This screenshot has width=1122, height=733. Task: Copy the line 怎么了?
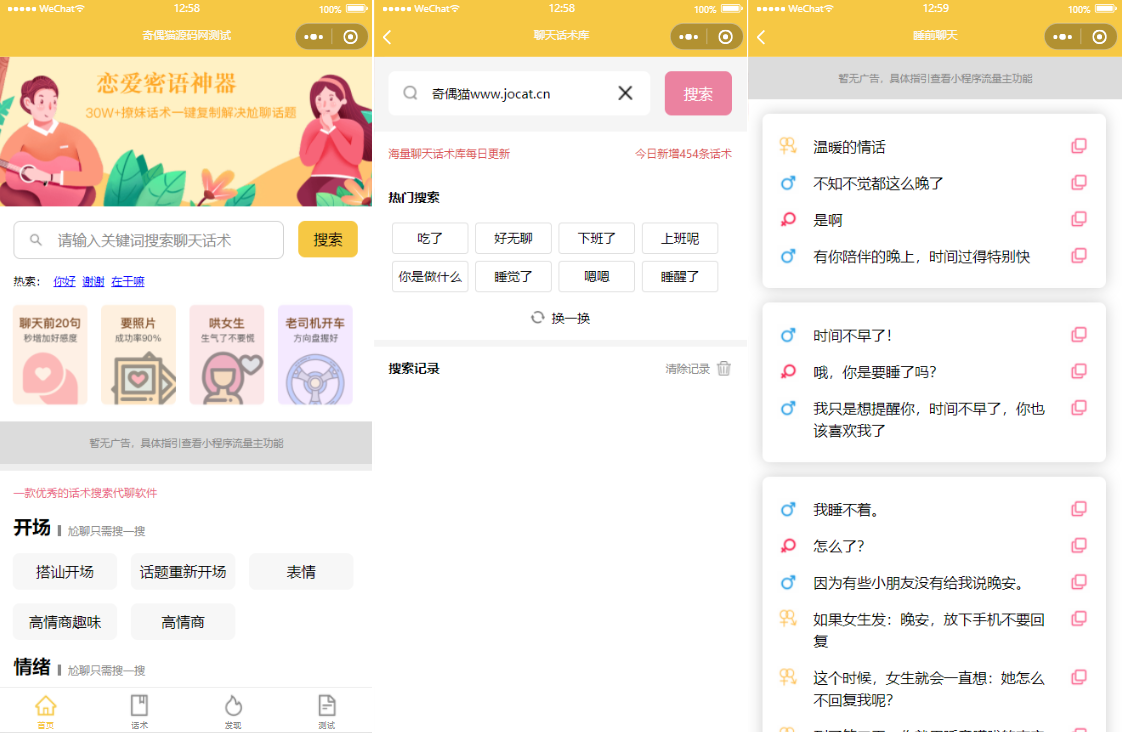point(1079,545)
